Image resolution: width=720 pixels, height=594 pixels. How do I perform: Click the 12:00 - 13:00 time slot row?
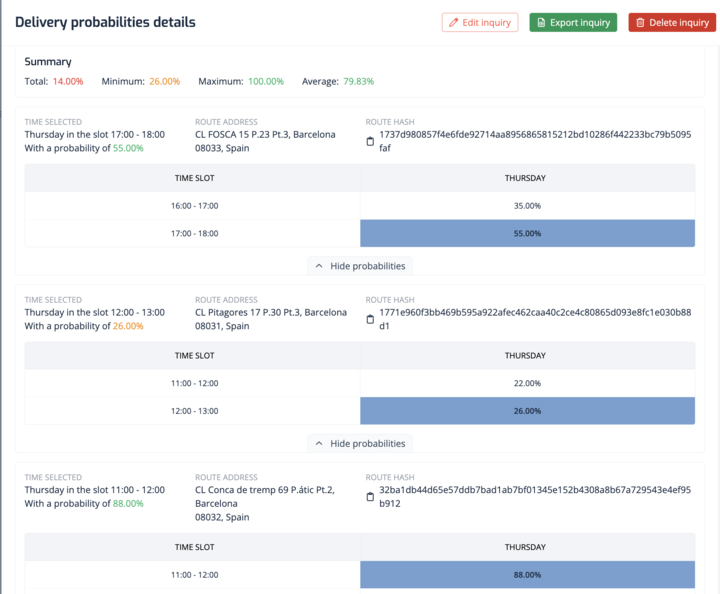360,411
